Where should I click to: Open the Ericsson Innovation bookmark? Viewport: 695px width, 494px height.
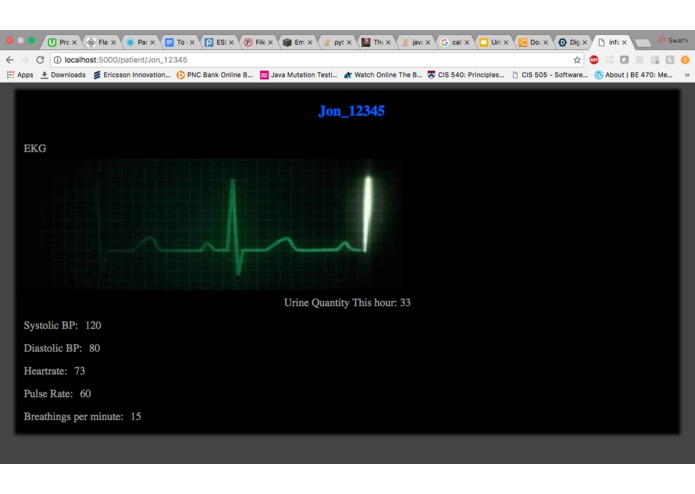coord(132,75)
